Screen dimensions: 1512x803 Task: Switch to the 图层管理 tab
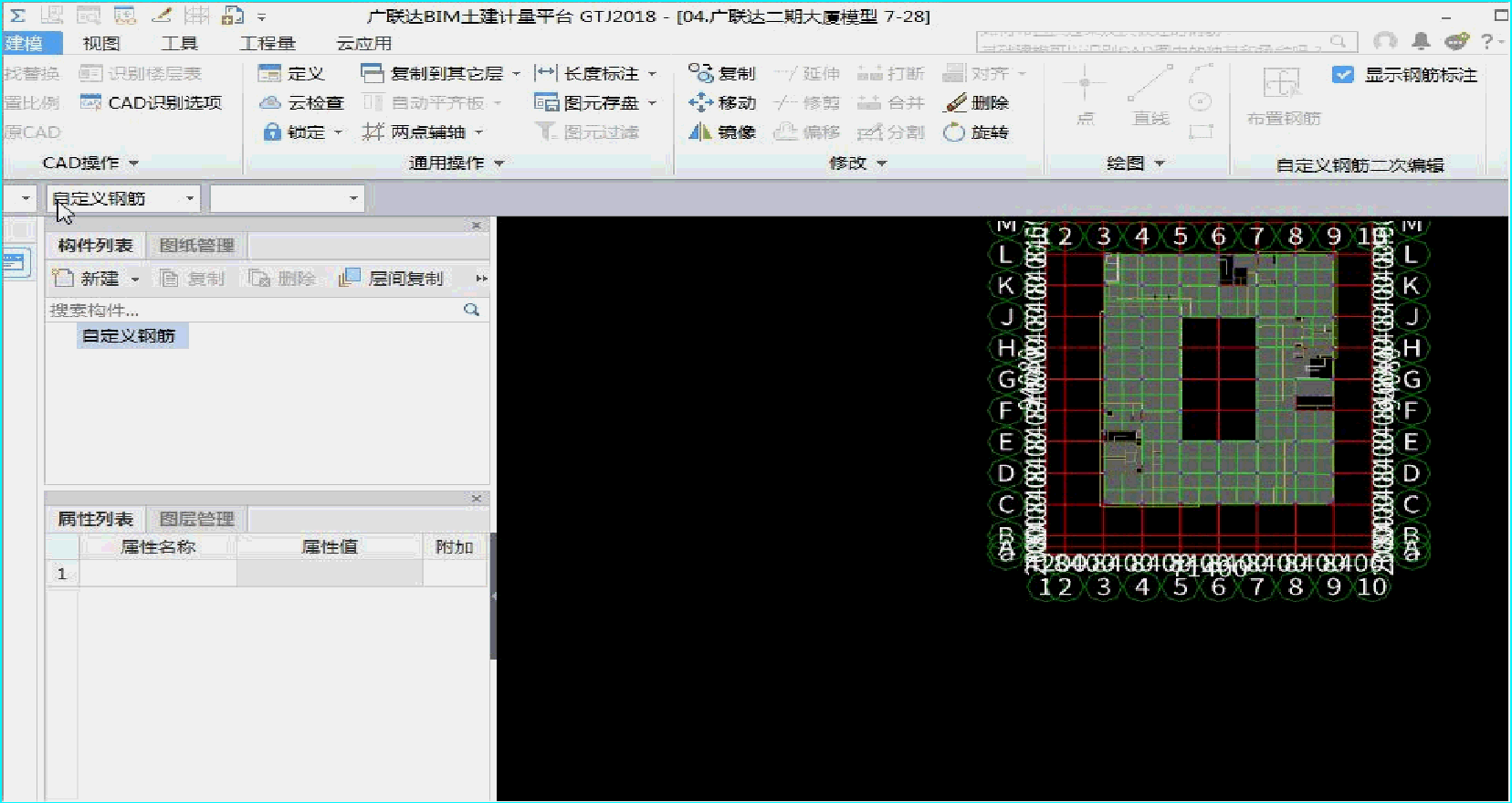point(197,519)
